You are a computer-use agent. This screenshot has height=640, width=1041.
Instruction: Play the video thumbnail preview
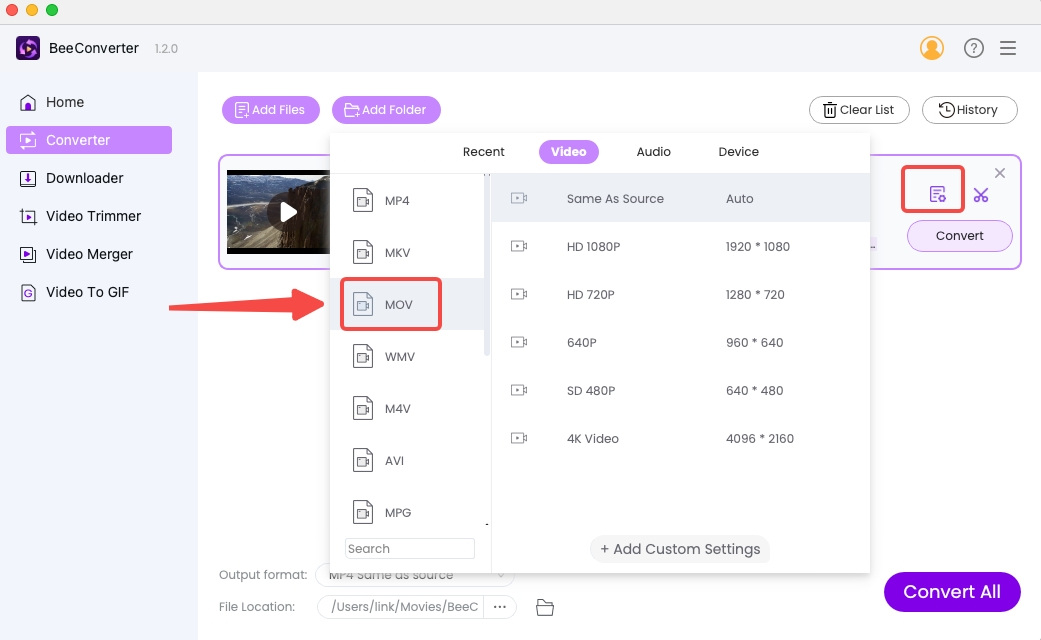click(288, 212)
